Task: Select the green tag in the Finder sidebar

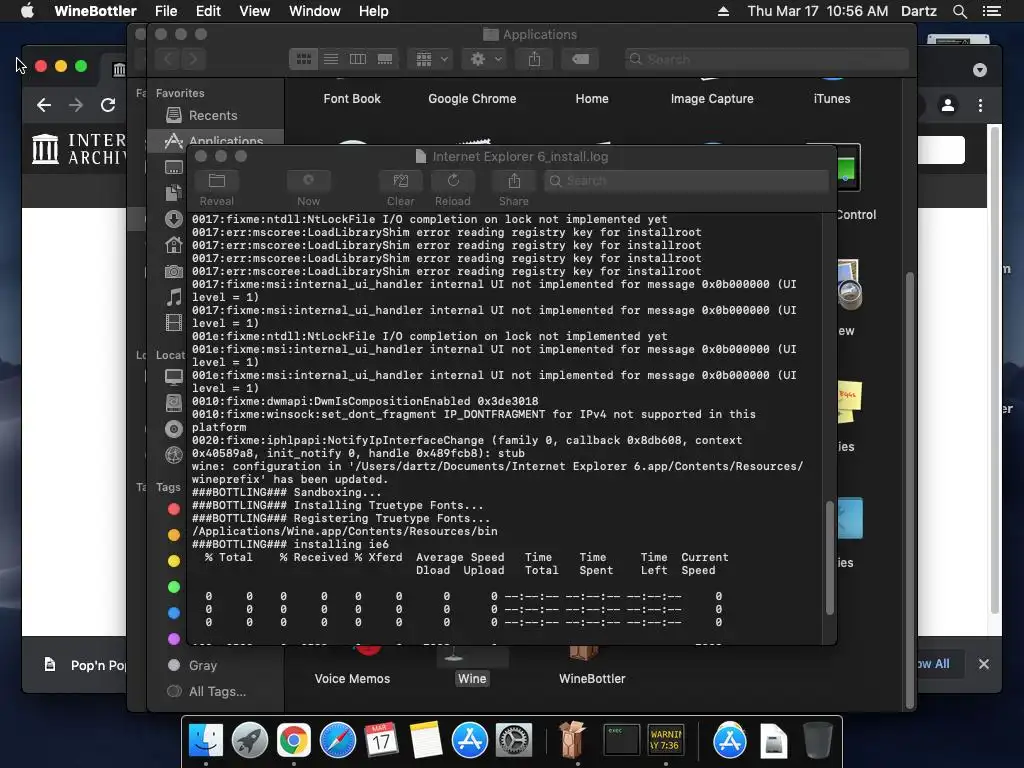Action: (x=174, y=587)
